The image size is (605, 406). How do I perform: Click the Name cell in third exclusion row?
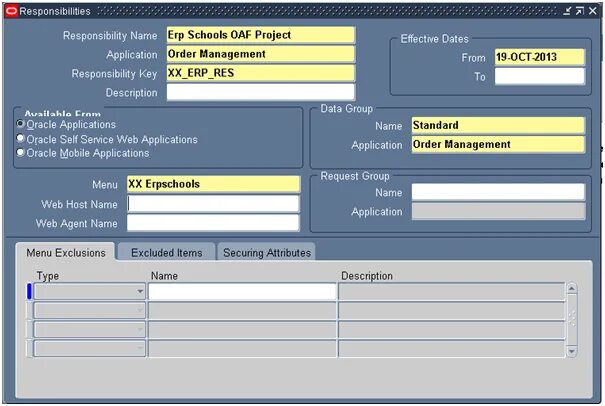[242, 330]
